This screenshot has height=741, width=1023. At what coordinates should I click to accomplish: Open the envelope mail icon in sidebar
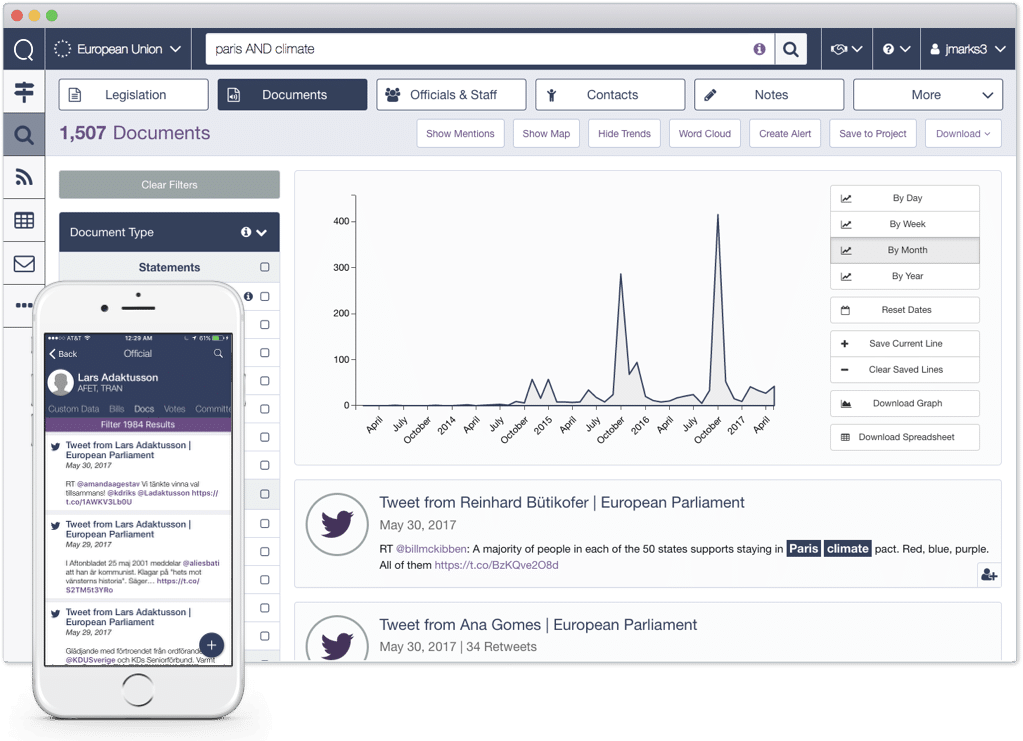coord(24,264)
